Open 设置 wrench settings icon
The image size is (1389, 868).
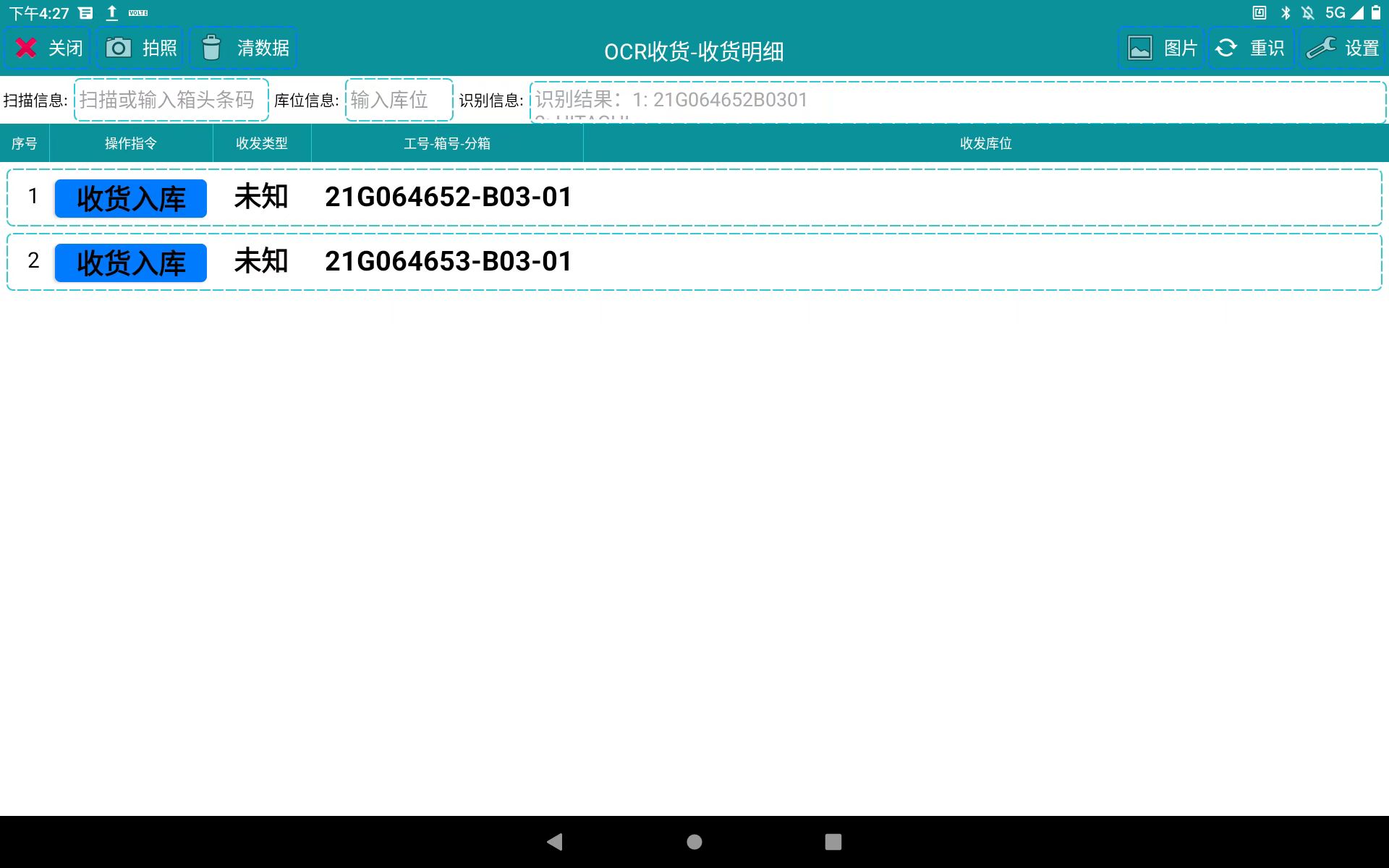pos(1321,48)
